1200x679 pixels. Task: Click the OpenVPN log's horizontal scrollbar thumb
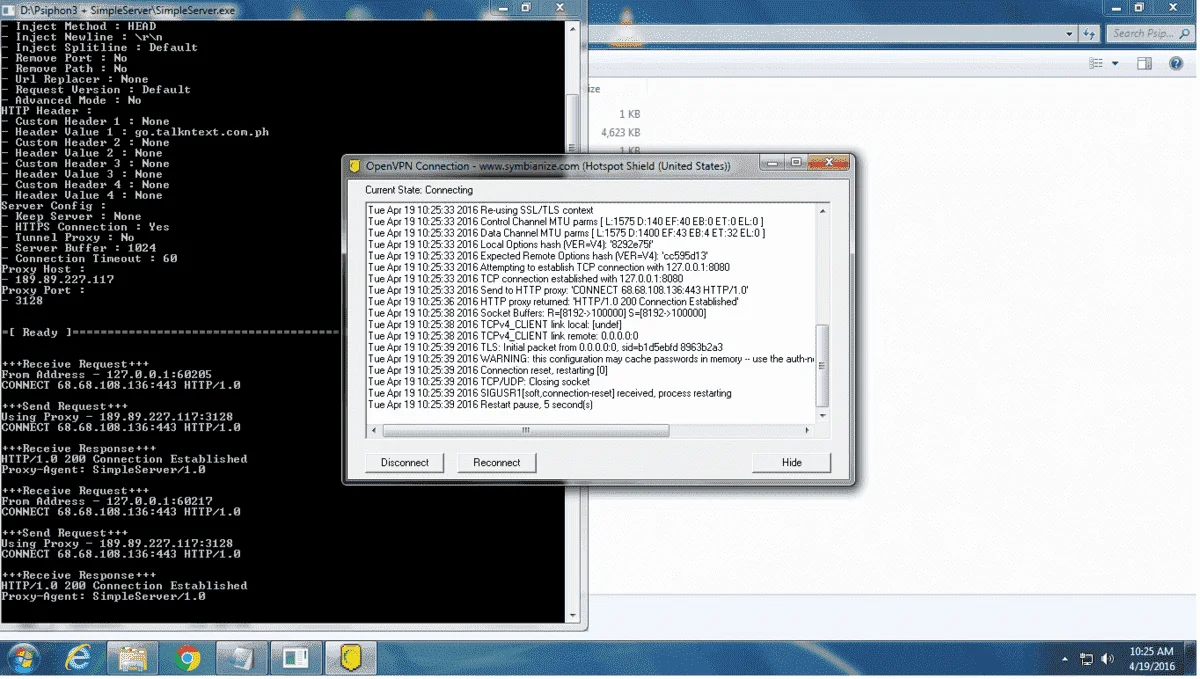click(x=525, y=431)
